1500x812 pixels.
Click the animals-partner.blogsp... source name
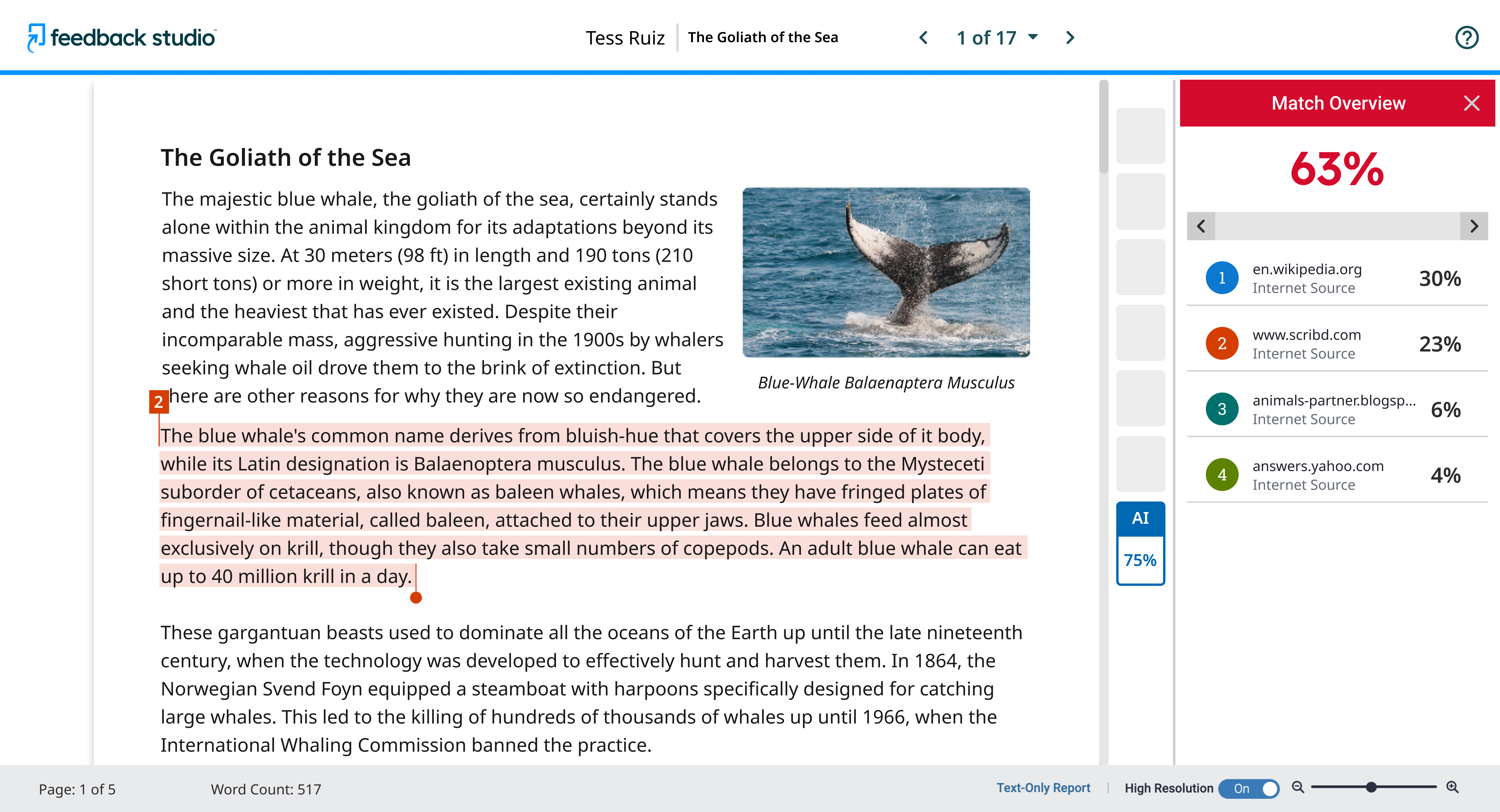click(1334, 400)
